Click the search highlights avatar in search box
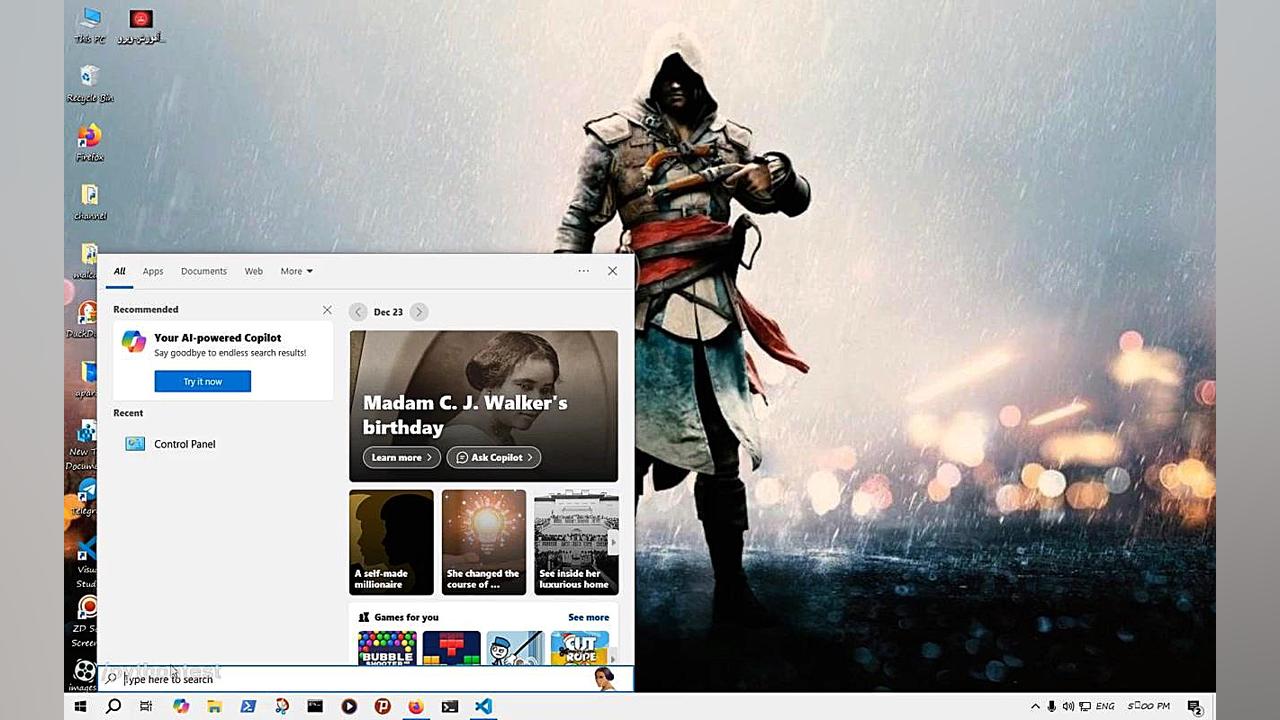Image resolution: width=1280 pixels, height=720 pixels. point(604,679)
